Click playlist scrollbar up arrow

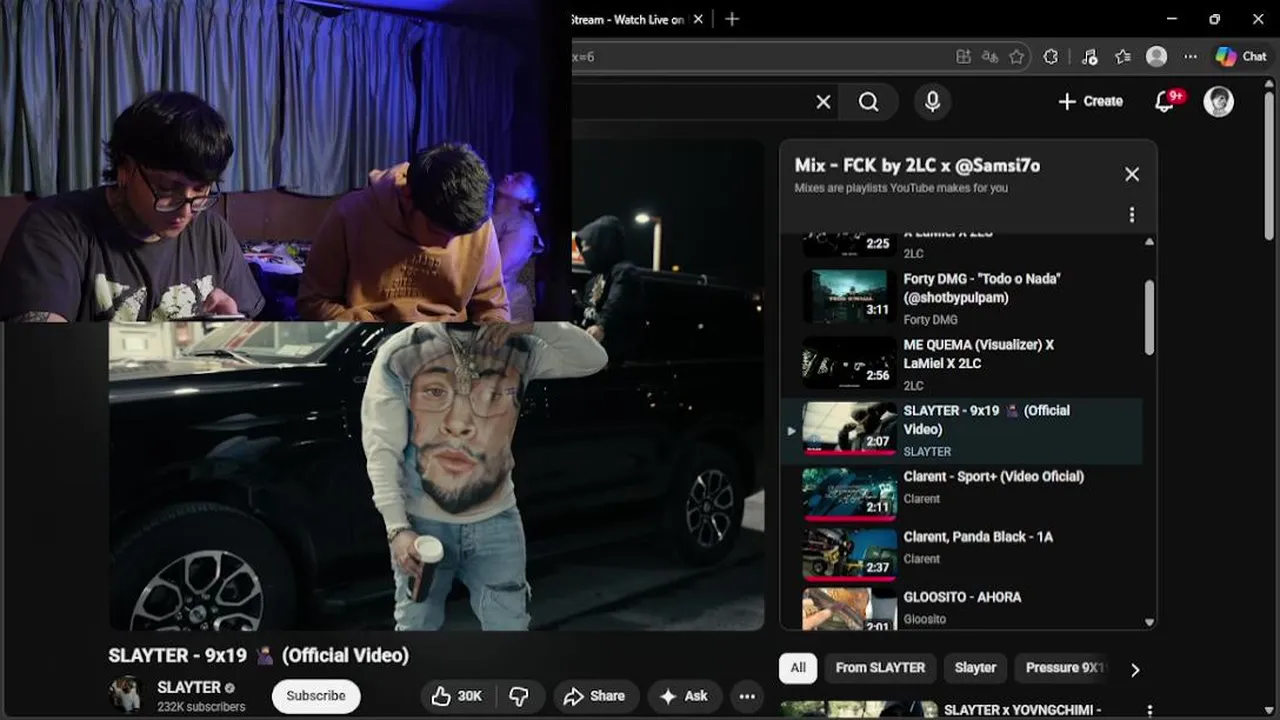[x=1149, y=242]
